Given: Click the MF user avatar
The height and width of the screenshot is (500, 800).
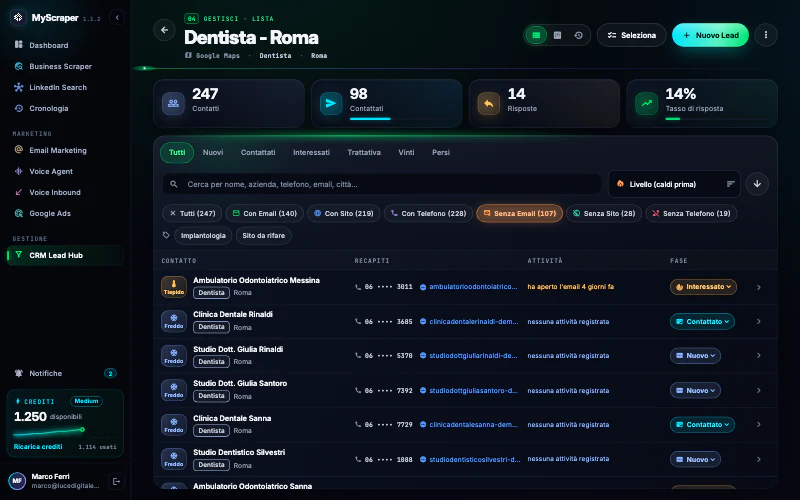Looking at the screenshot, I should click(x=17, y=481).
